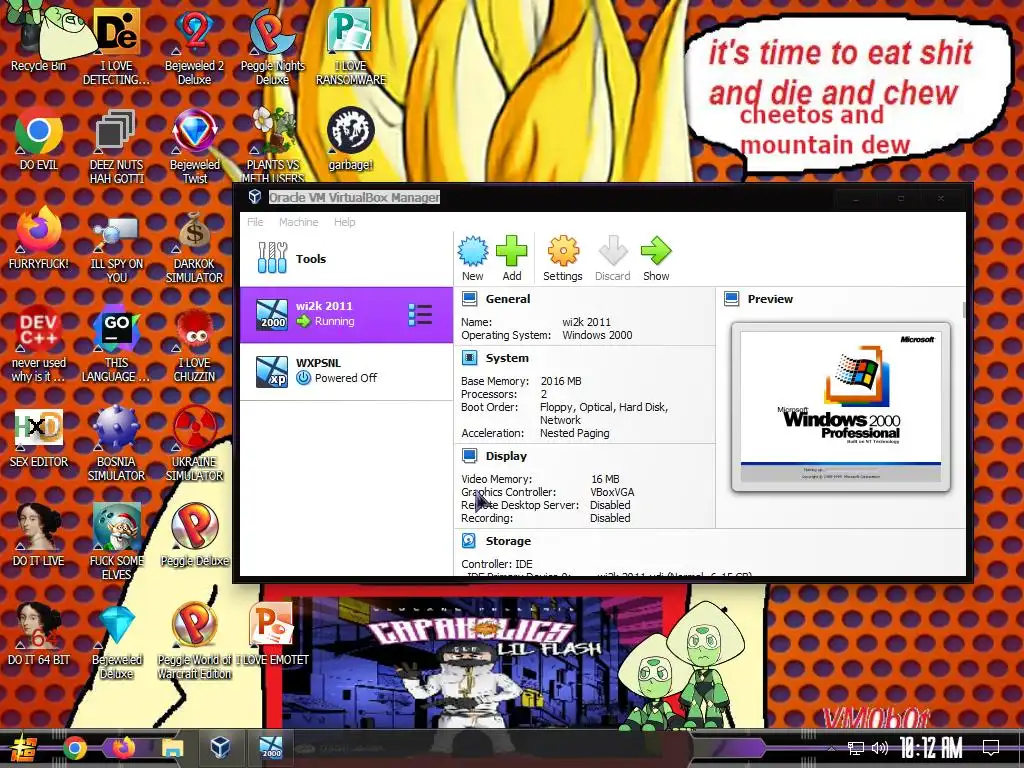Select the Peggle Nights Deluxe desktop icon
Viewport: 1024px width, 768px height.
click(272, 46)
